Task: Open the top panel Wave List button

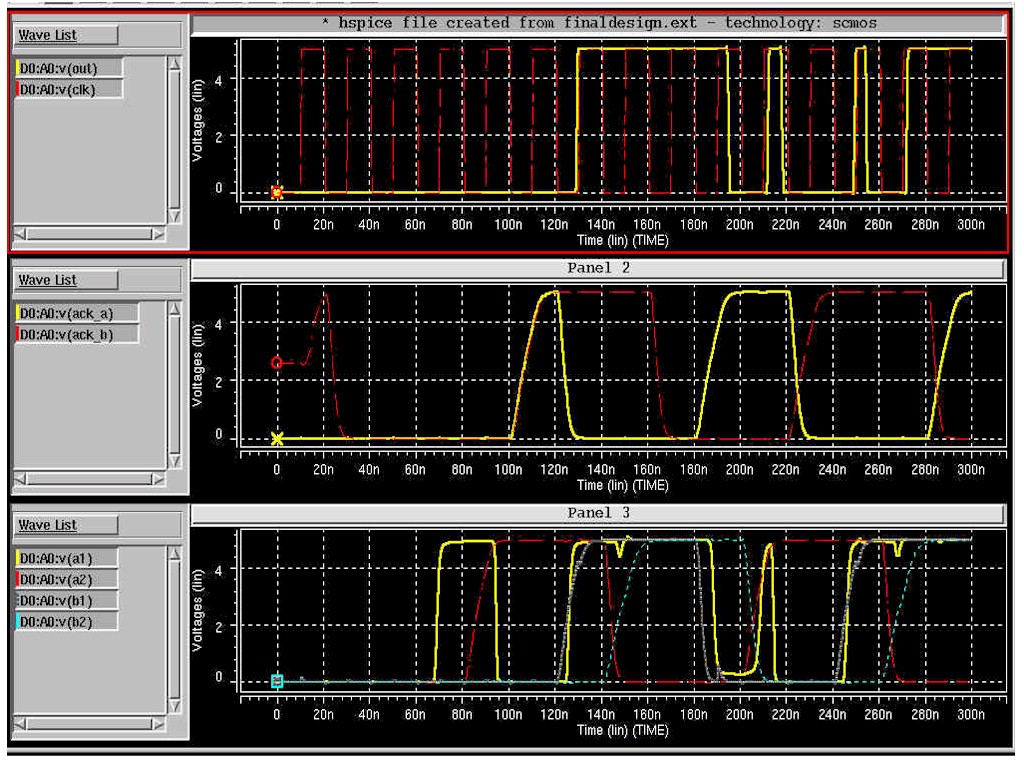Action: click(x=66, y=35)
